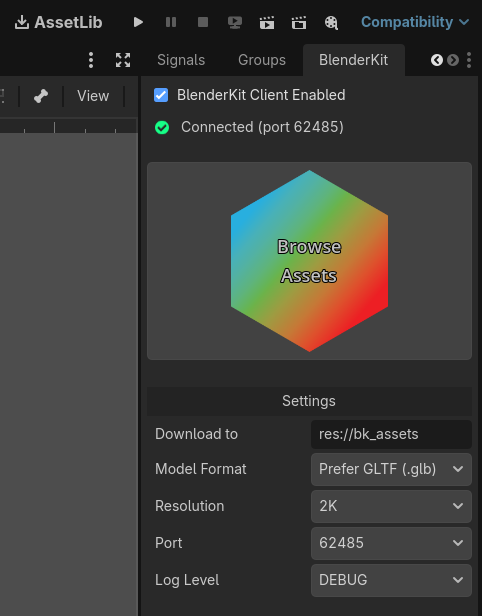Run the current scene clapperboard icon
This screenshot has width=482, height=616.
[267, 23]
